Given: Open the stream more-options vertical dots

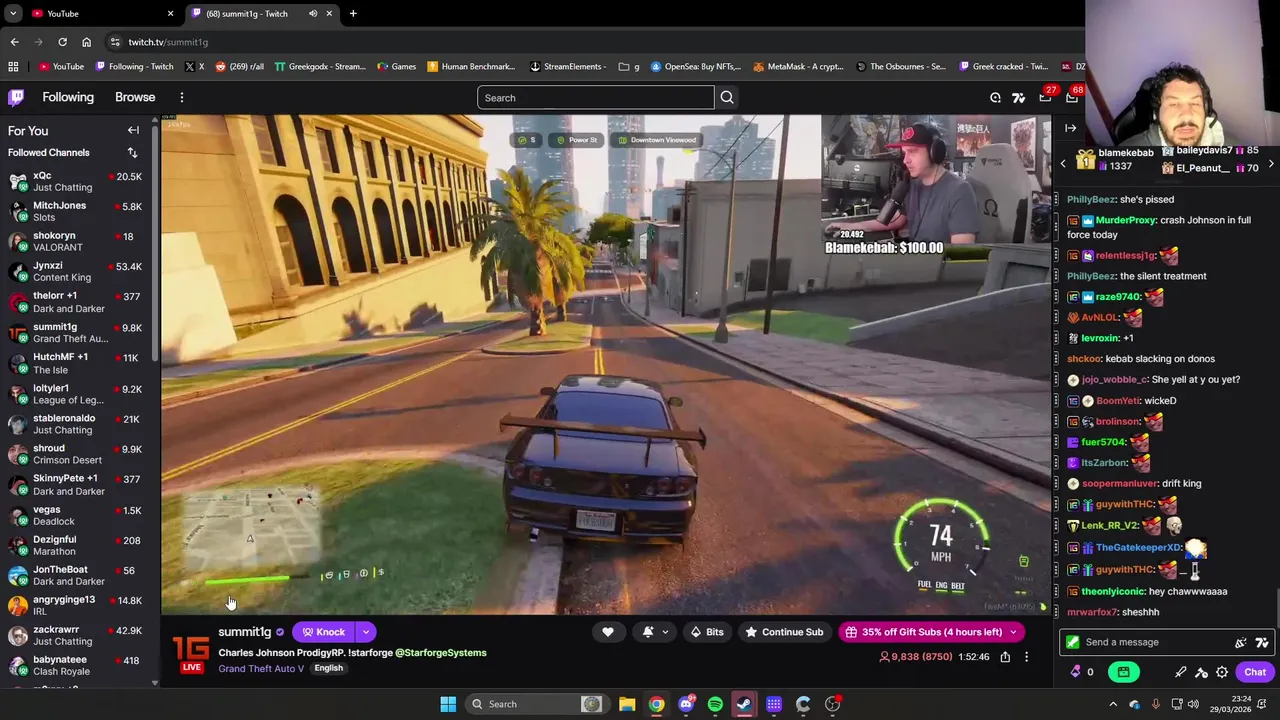Looking at the screenshot, I should pos(1026,657).
